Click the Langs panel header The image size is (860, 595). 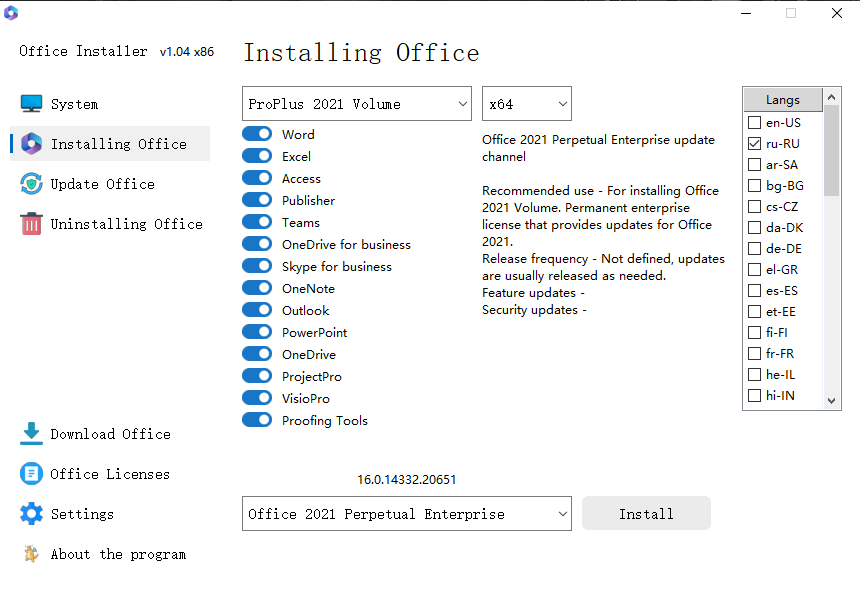point(784,98)
